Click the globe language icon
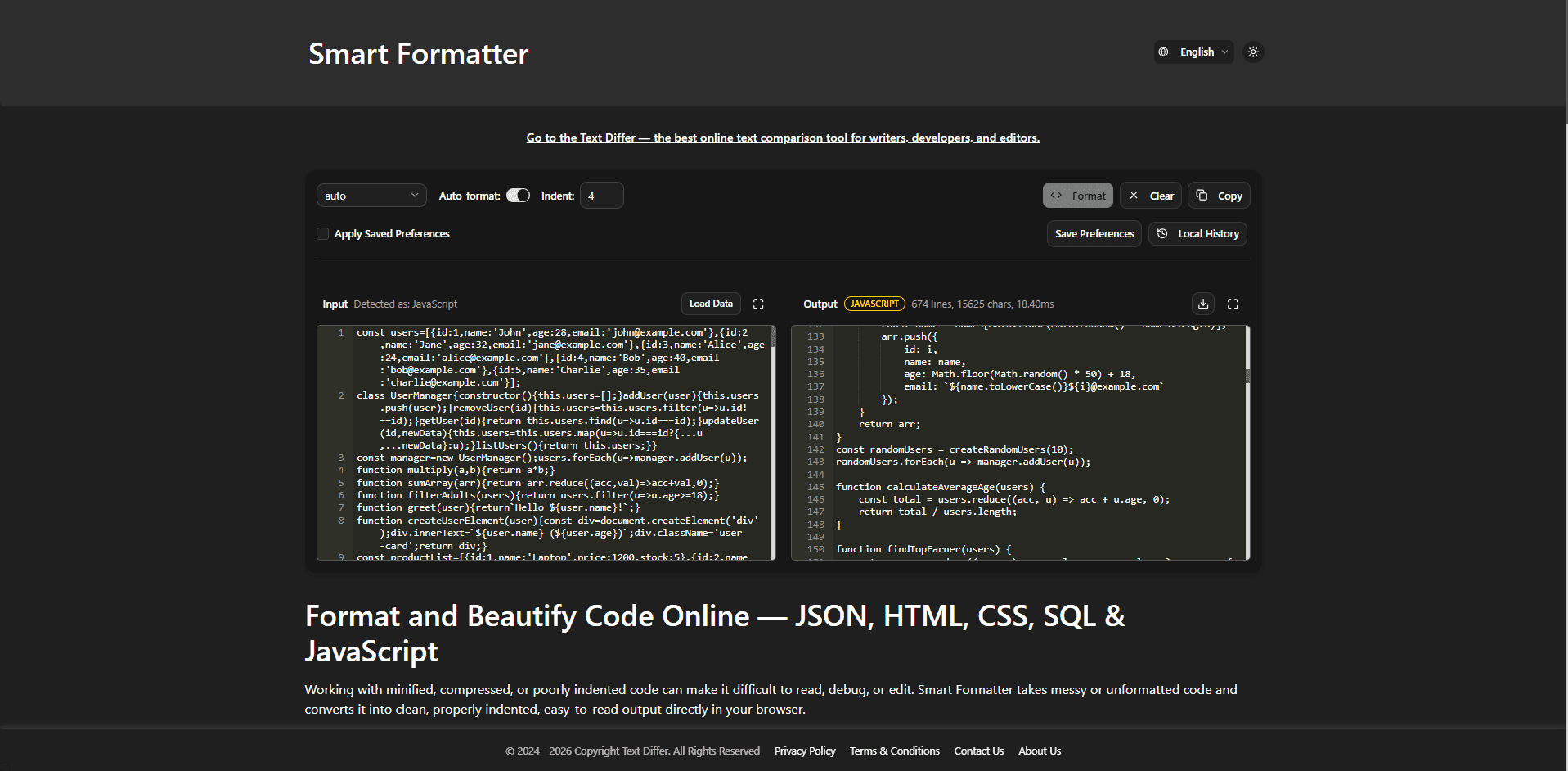 1163,52
